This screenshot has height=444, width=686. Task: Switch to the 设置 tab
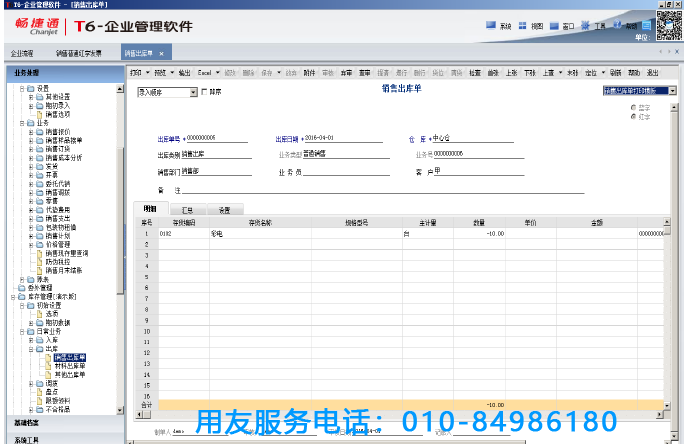tap(224, 210)
